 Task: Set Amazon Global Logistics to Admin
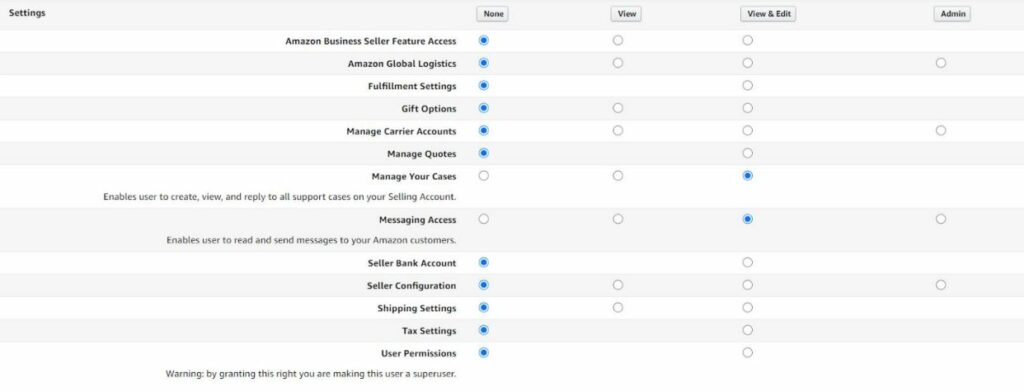point(940,63)
